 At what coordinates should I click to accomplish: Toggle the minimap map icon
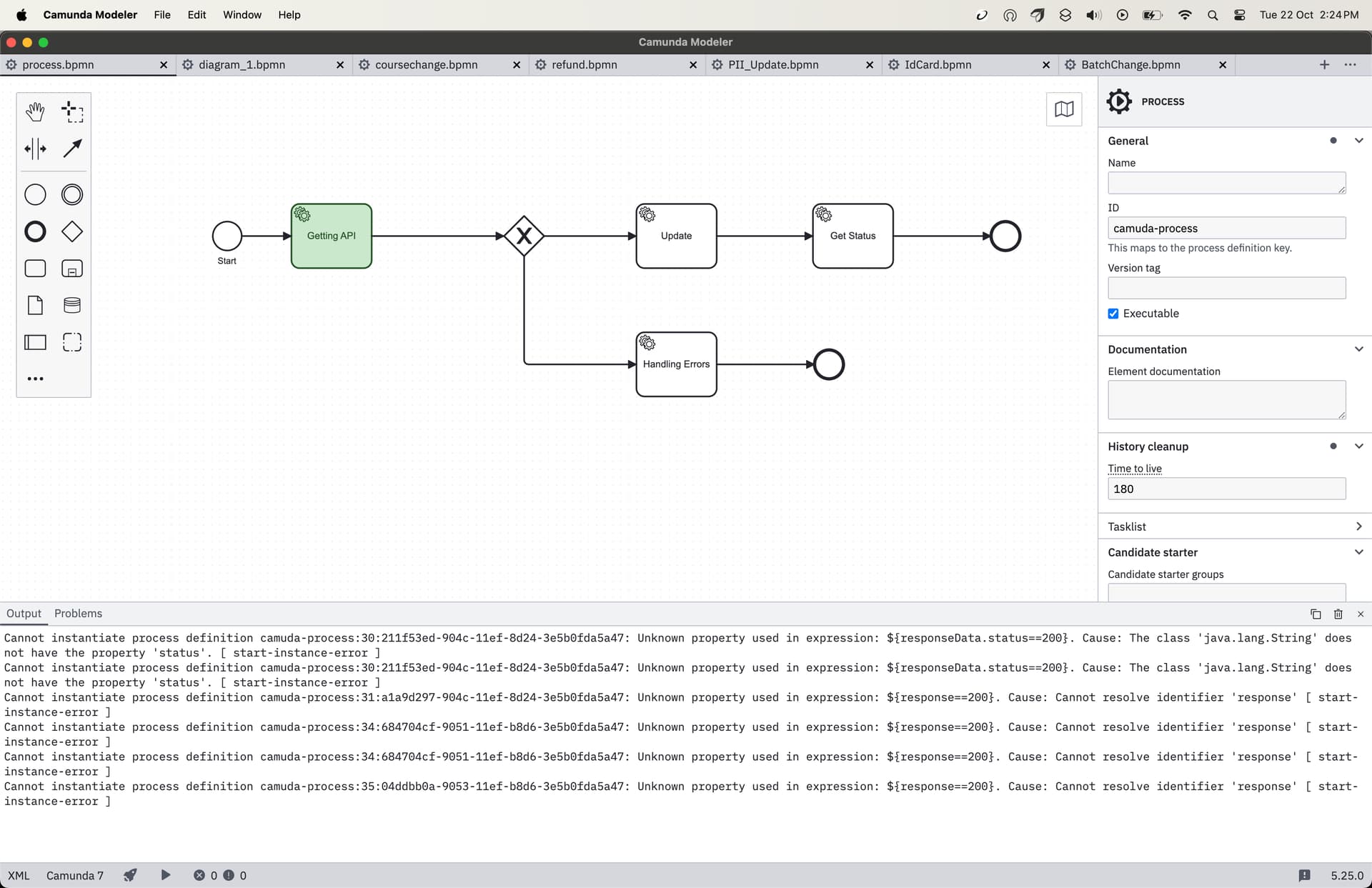pyautogui.click(x=1063, y=109)
